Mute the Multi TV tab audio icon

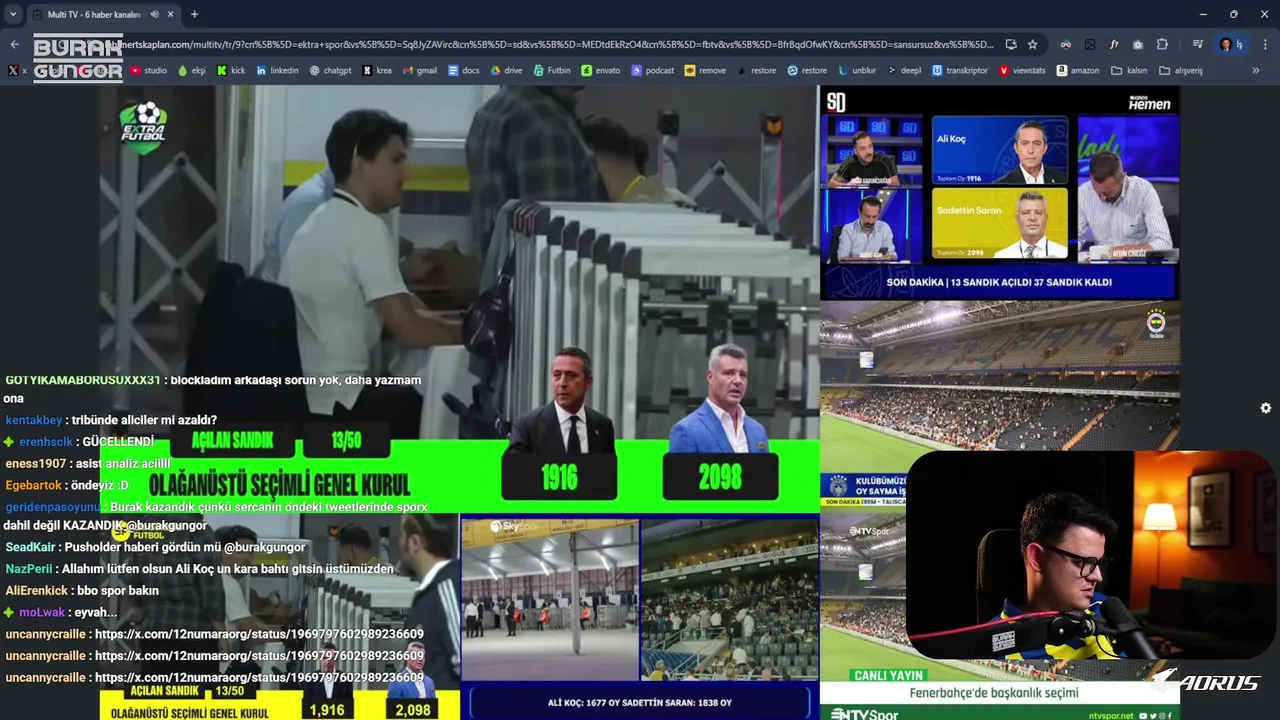tap(154, 14)
